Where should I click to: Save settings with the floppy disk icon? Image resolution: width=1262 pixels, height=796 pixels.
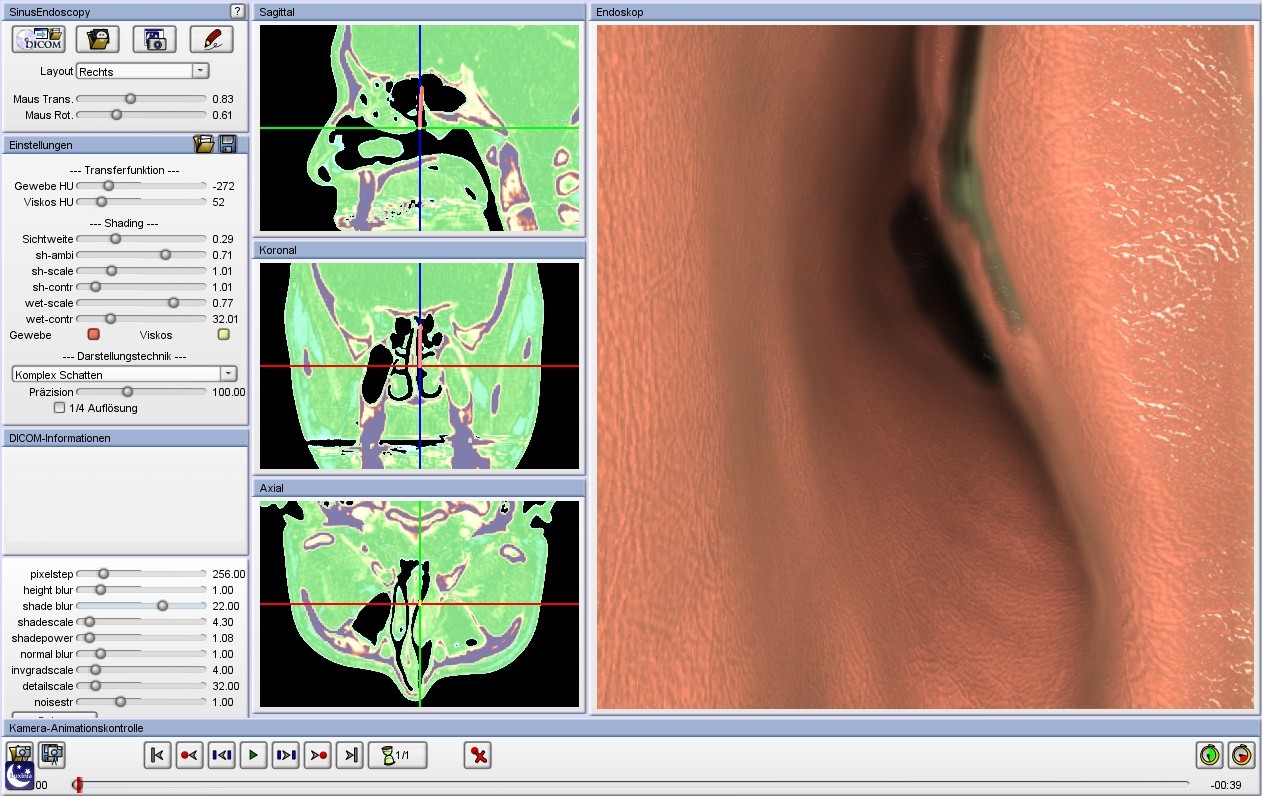[228, 145]
